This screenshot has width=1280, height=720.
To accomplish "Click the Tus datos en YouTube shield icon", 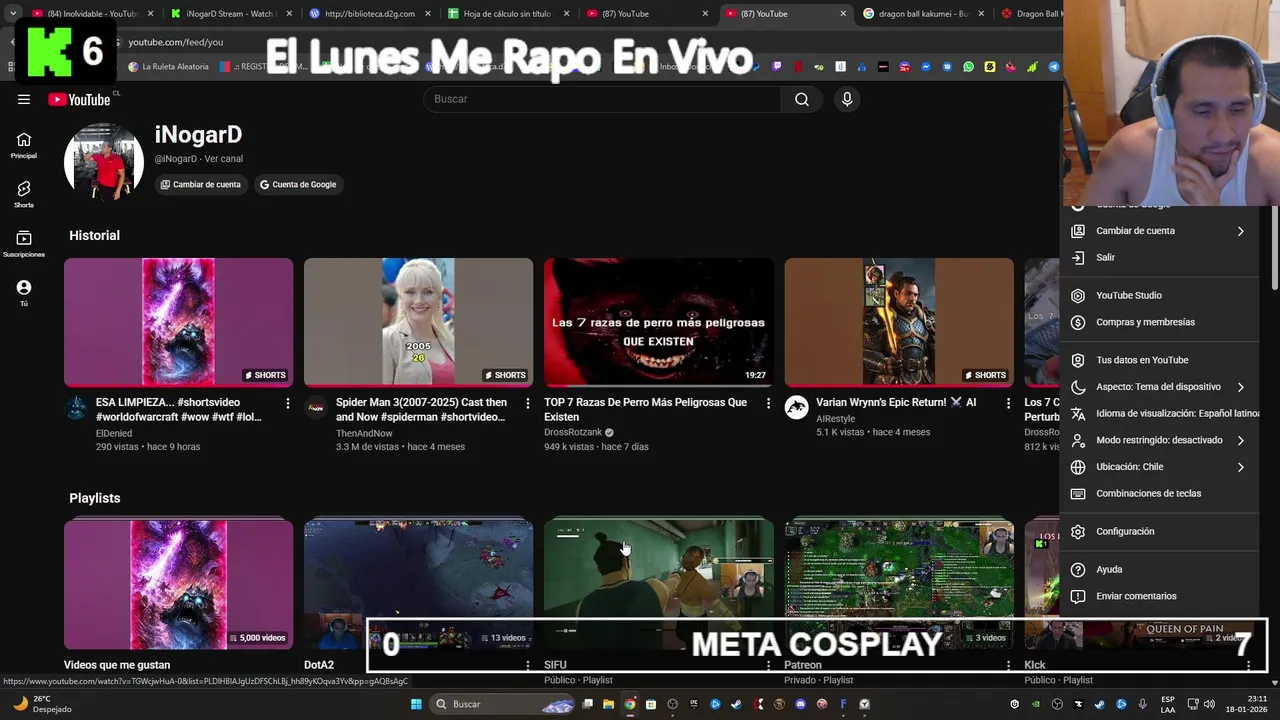I will [1078, 360].
